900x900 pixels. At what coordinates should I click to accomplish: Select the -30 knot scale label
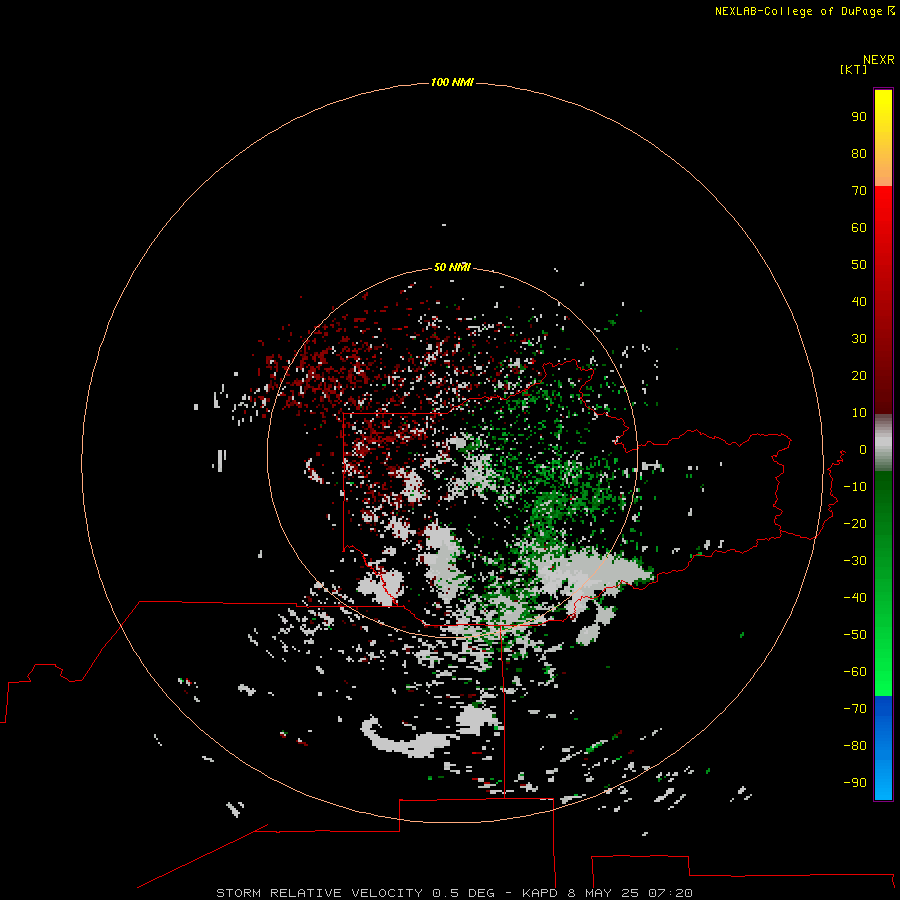855,561
